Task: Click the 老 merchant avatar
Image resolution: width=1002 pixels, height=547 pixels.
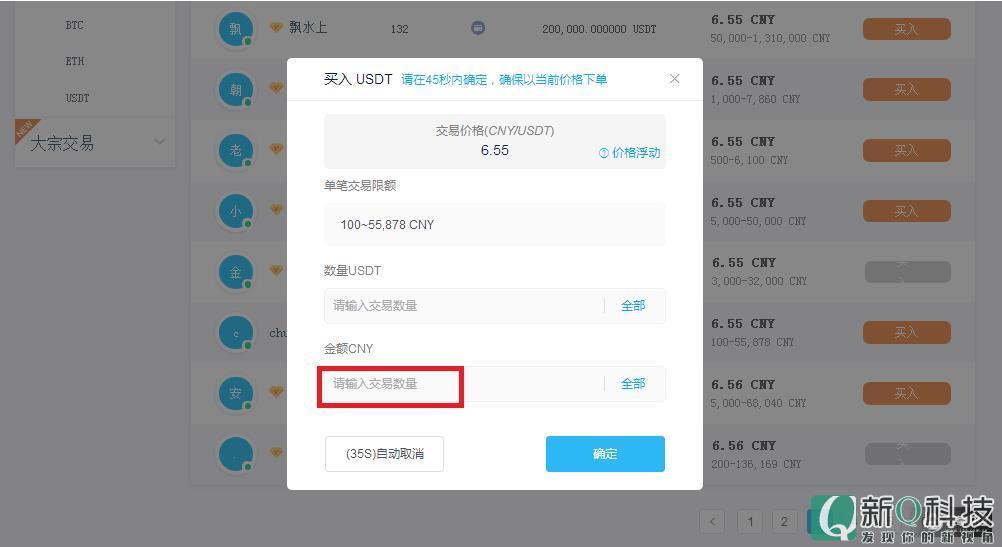Action: click(236, 150)
